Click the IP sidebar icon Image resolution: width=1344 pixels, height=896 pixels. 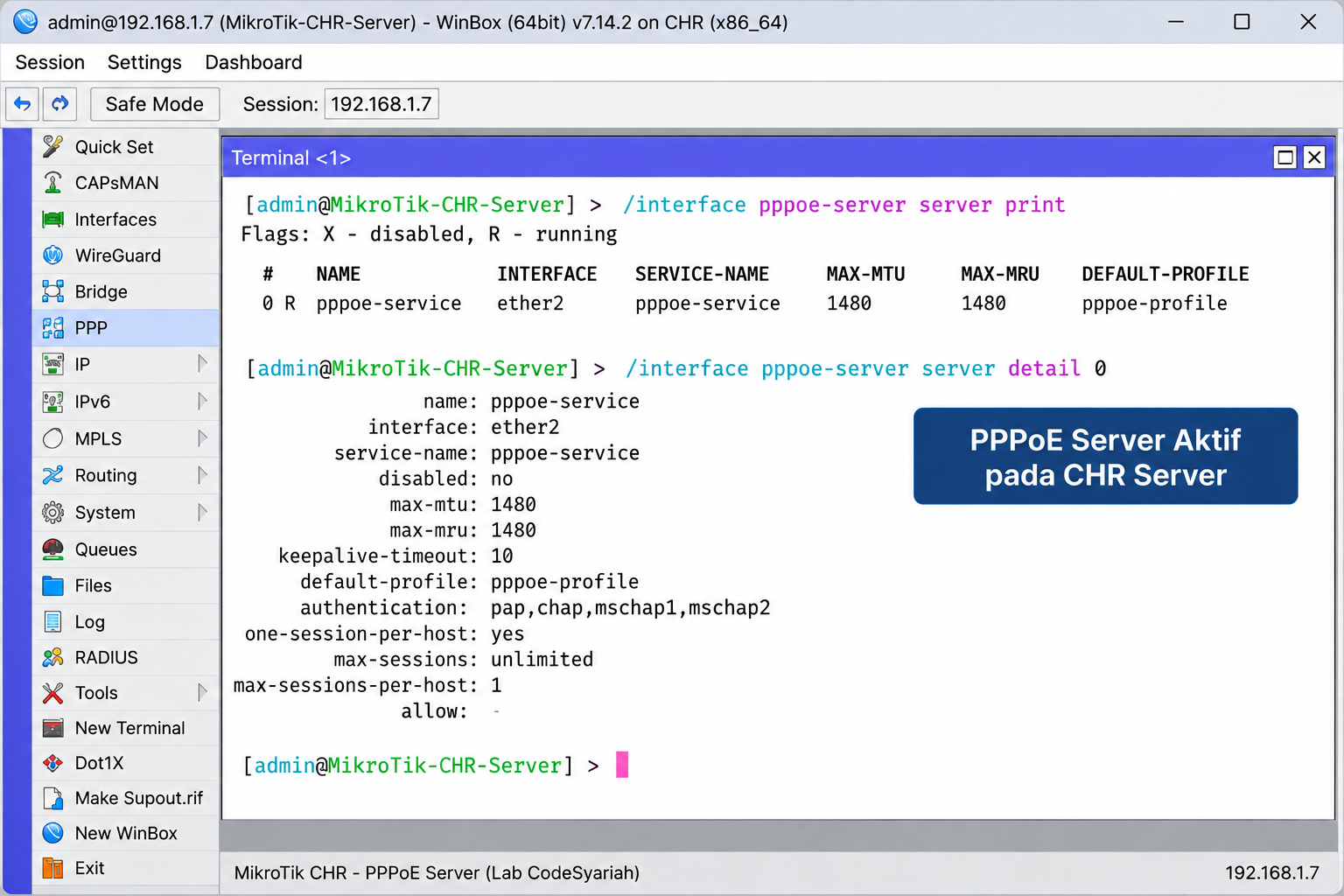(52, 364)
